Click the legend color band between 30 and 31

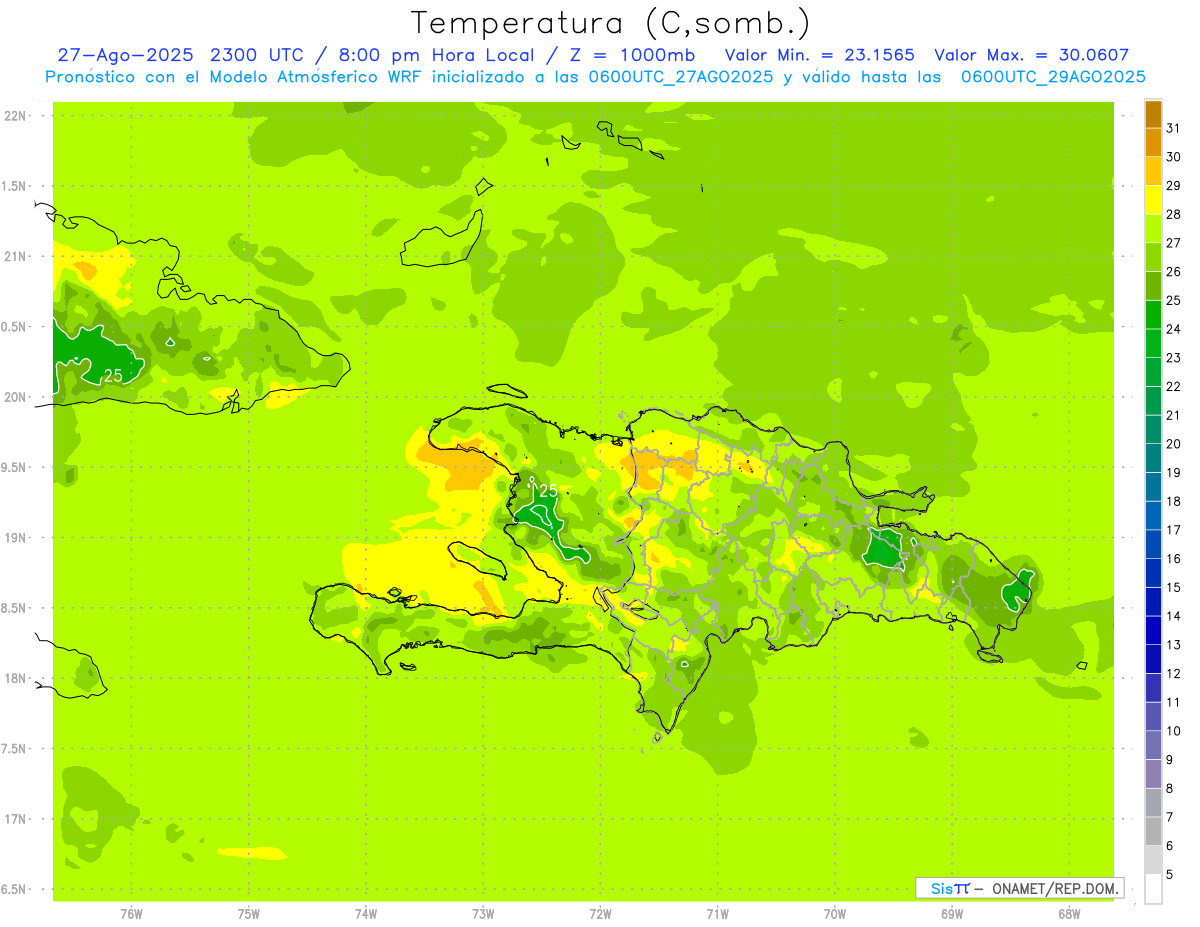pos(1153,142)
